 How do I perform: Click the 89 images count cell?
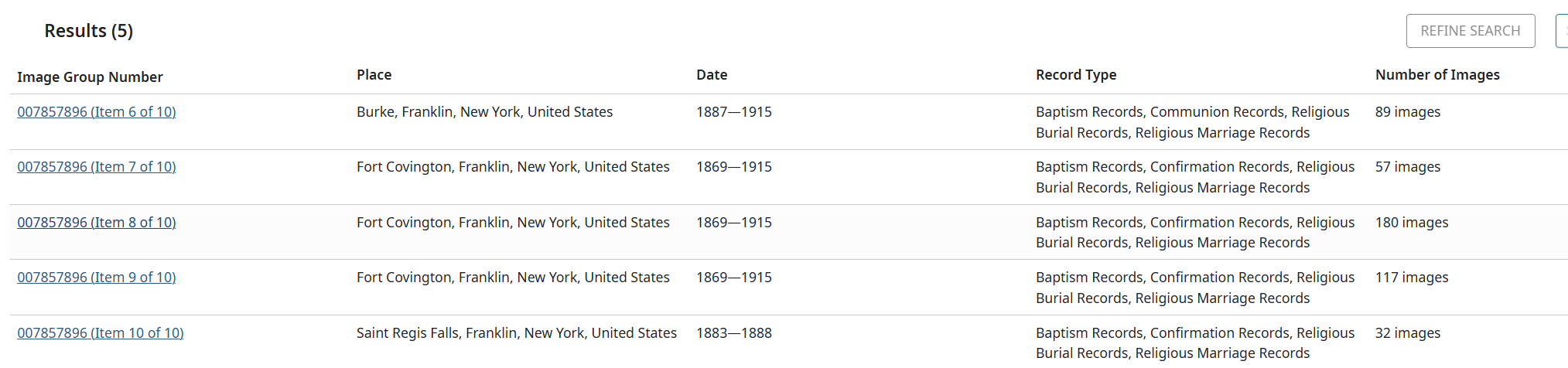point(1408,112)
